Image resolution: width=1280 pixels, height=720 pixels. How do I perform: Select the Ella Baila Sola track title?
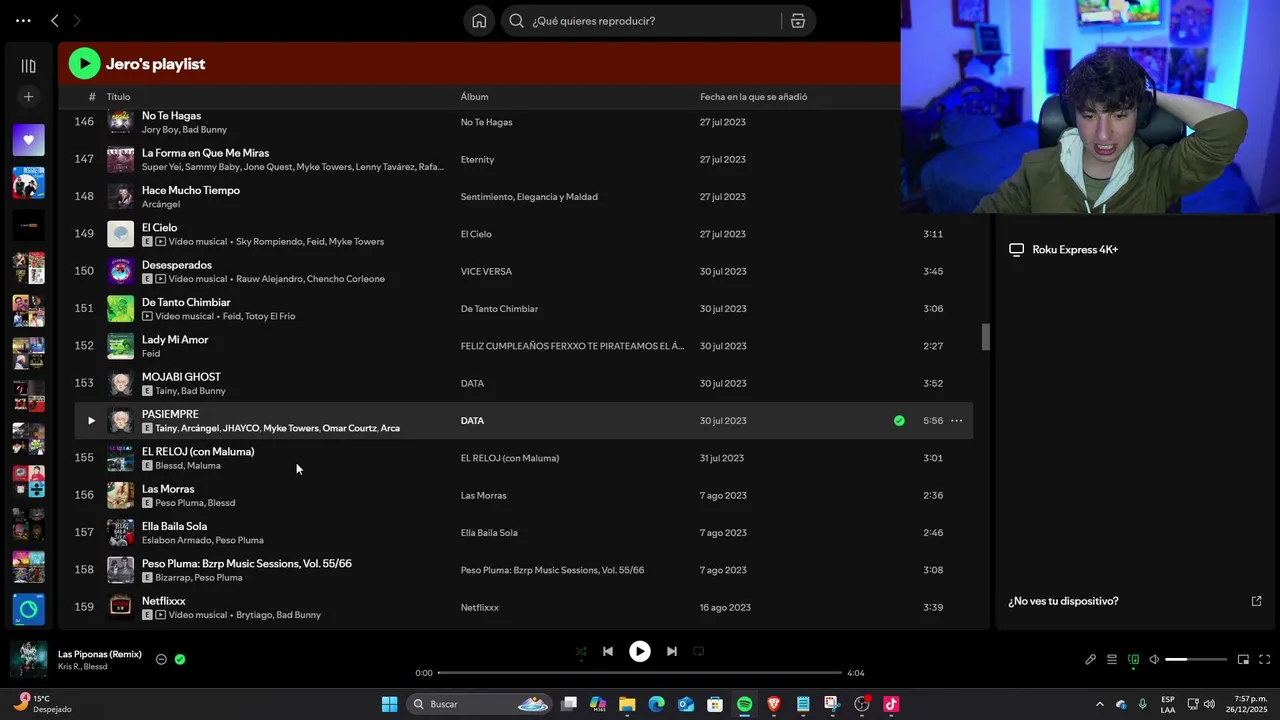pyautogui.click(x=174, y=526)
